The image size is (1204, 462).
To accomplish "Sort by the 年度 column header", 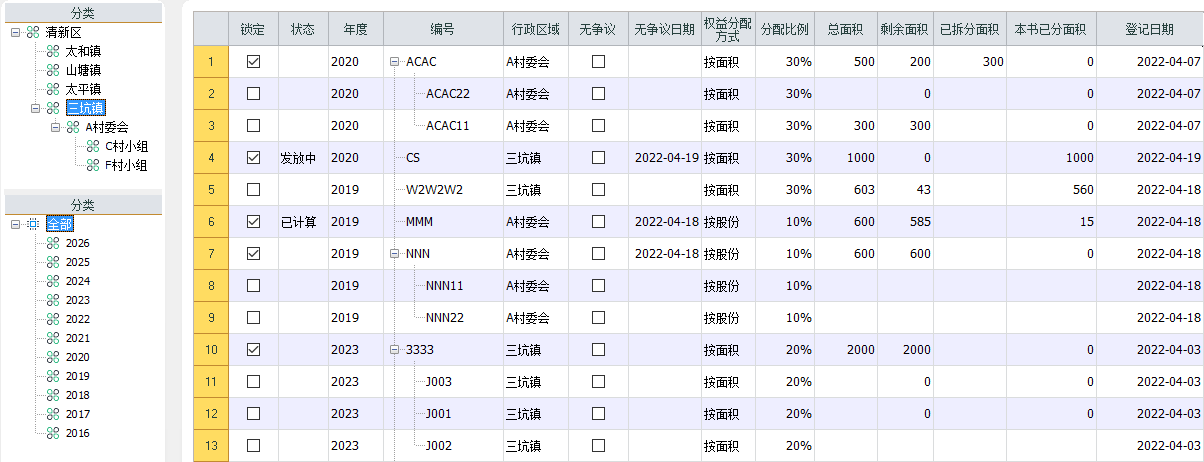I will click(355, 29).
